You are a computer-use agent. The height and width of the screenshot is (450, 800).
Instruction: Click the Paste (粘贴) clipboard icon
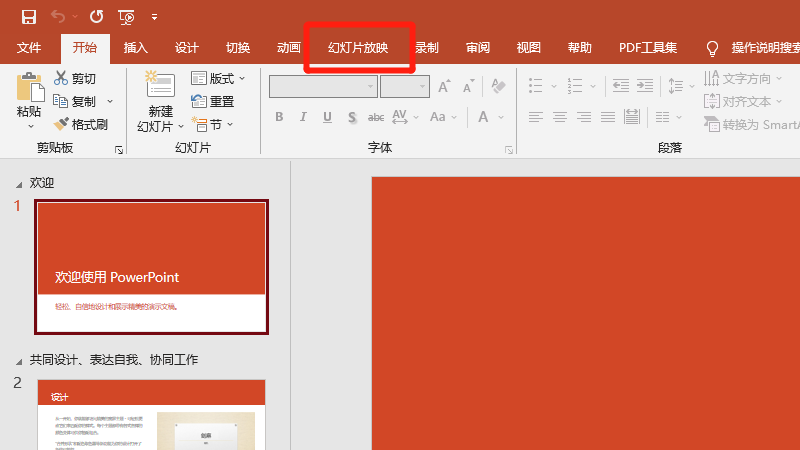pyautogui.click(x=30, y=90)
